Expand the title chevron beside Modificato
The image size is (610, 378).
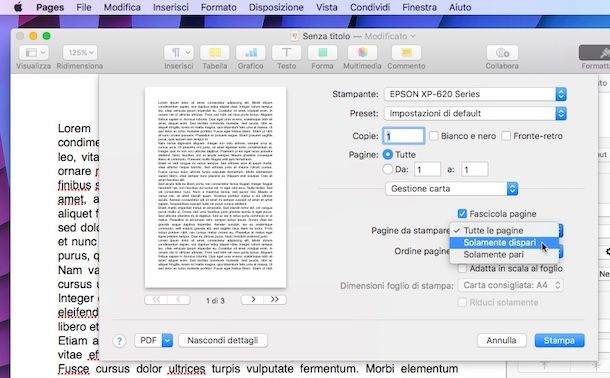point(413,36)
